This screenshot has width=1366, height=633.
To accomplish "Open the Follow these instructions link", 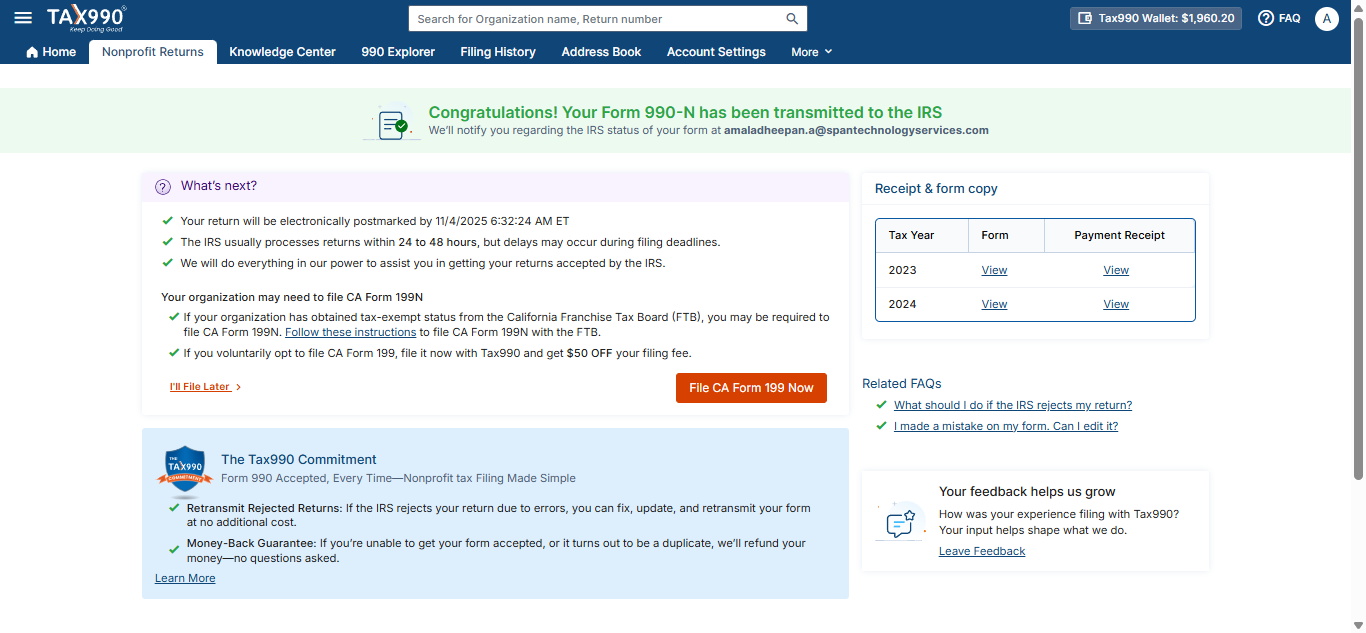I will point(350,332).
